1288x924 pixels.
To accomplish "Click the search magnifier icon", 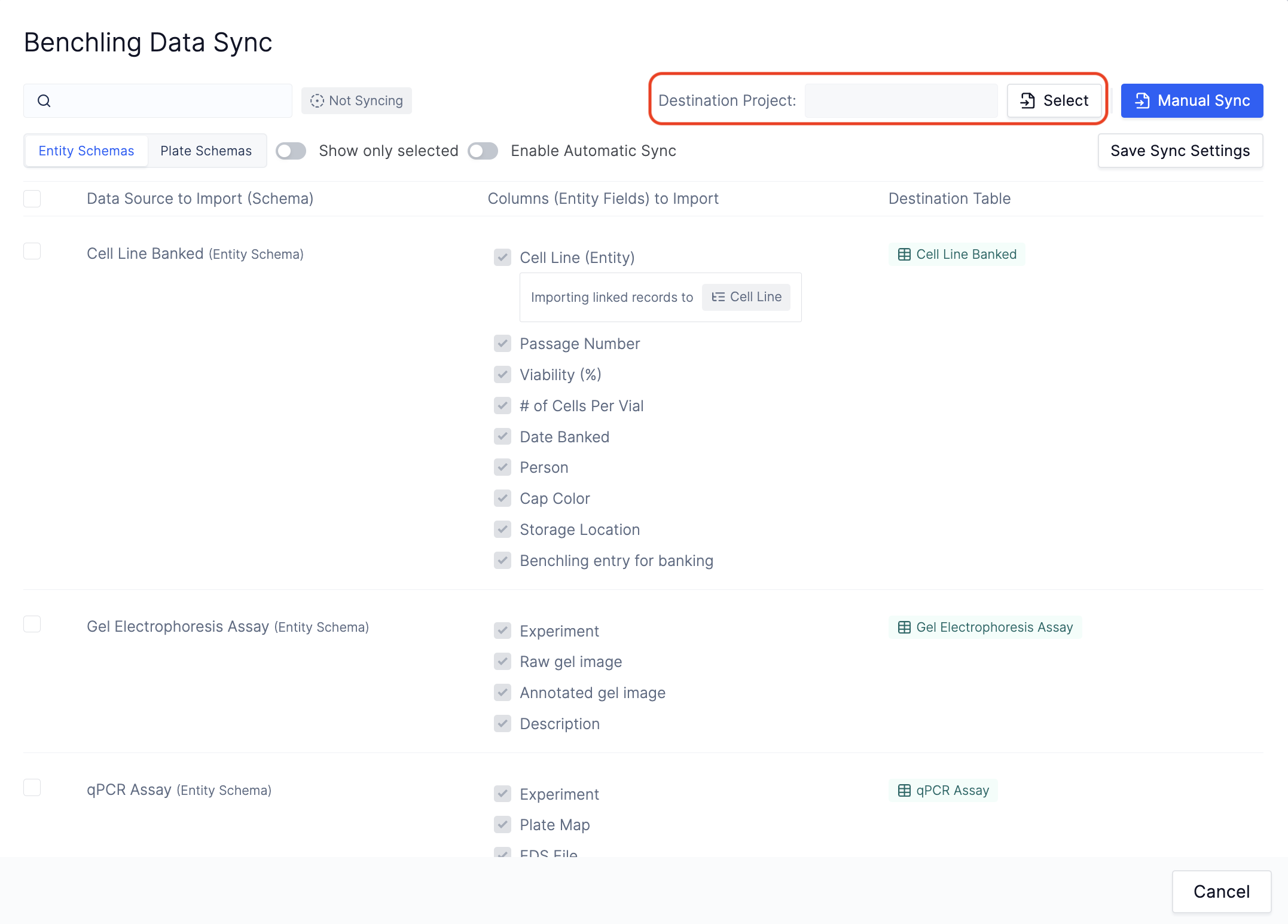I will point(44,100).
